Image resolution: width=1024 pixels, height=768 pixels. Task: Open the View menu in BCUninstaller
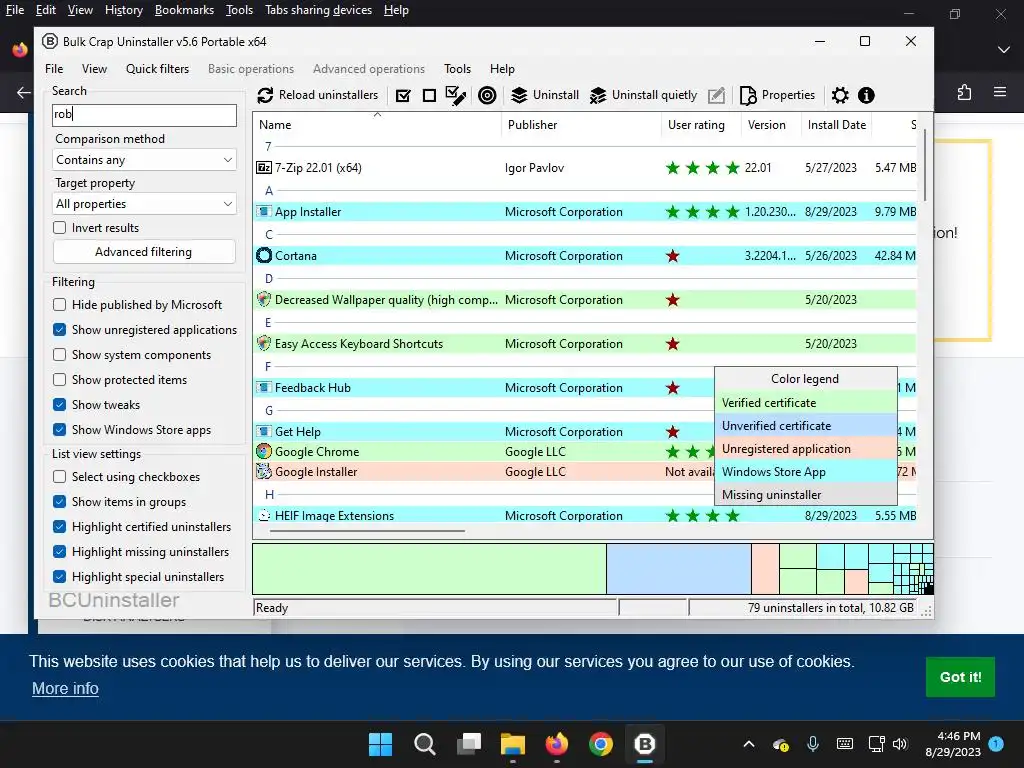tap(94, 69)
